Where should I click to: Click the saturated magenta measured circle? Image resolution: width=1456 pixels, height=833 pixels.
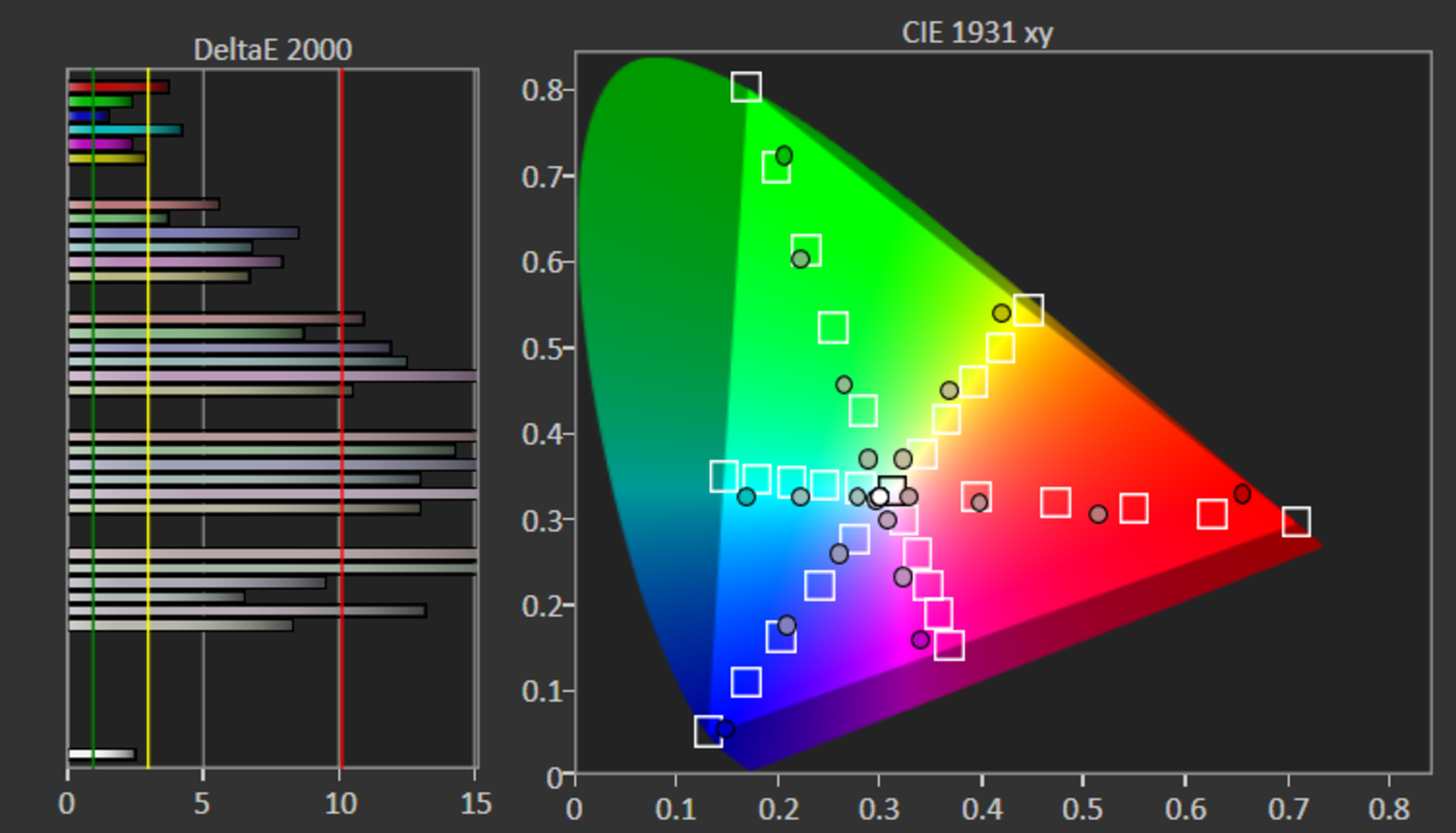click(920, 640)
